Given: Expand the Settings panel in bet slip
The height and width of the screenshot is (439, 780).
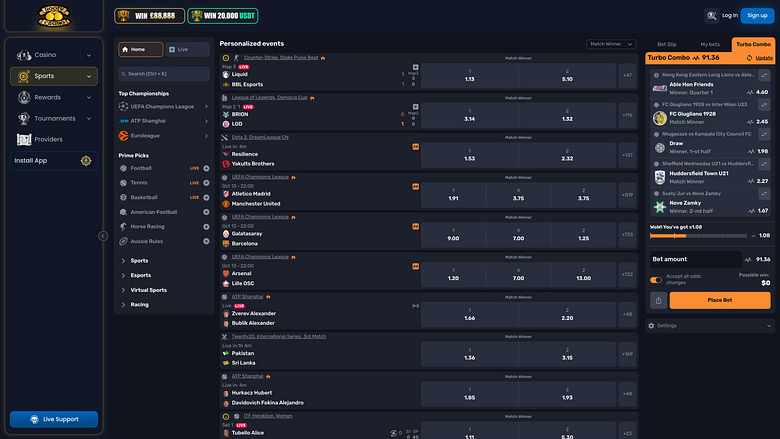Looking at the screenshot, I should click(x=710, y=326).
